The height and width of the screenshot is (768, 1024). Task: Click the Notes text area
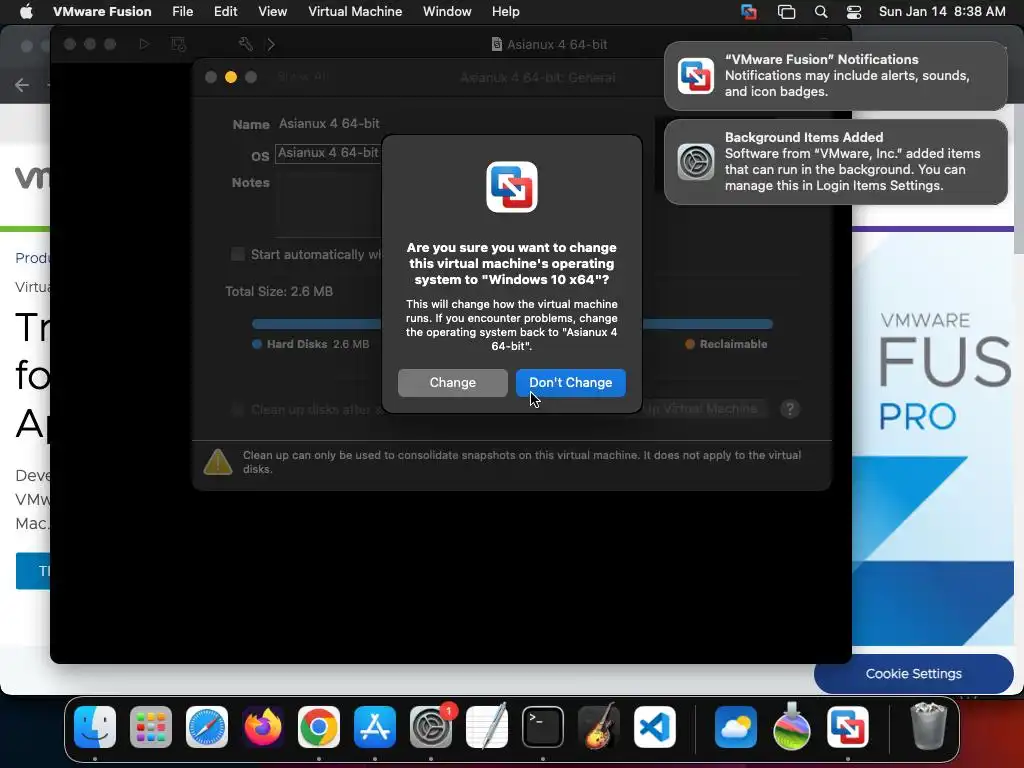(x=328, y=206)
